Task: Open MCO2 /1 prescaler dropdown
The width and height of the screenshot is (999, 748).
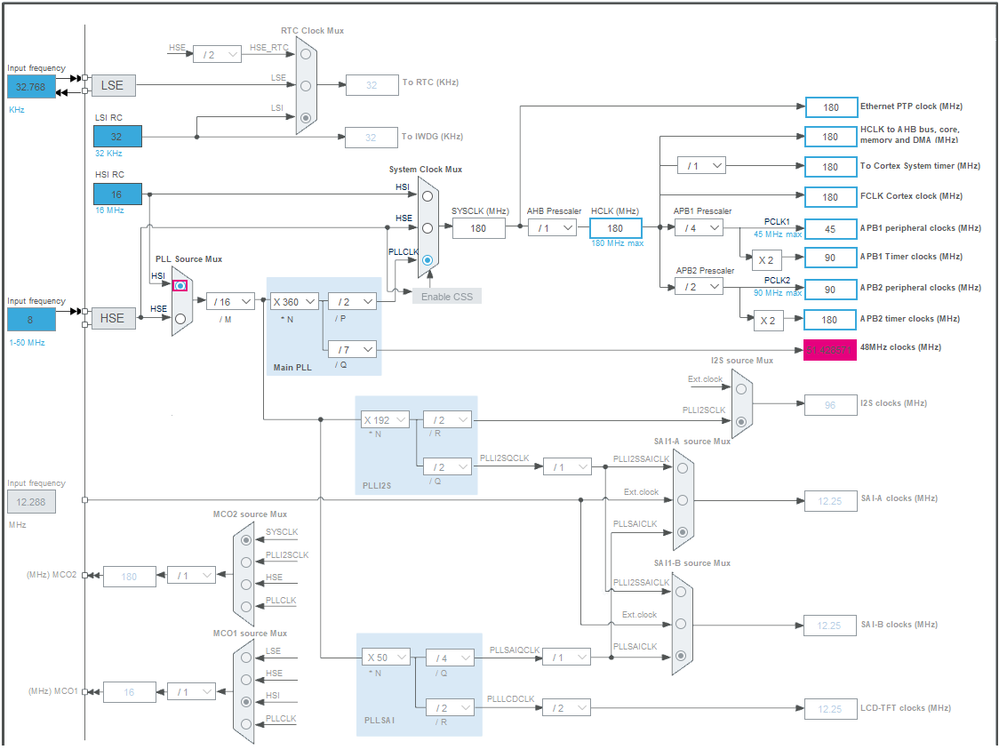Action: pos(191,575)
